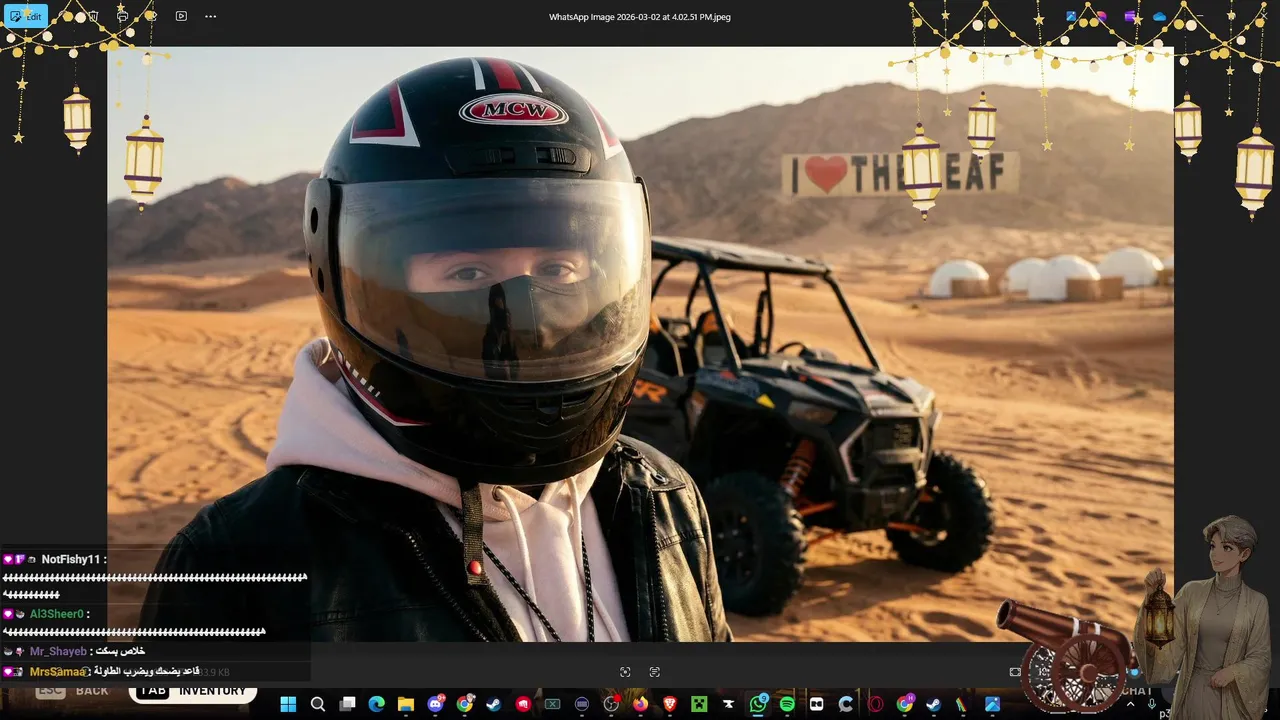Viewport: 1280px width, 720px height.
Task: Click the BACK overlay label
Action: pos(92,691)
